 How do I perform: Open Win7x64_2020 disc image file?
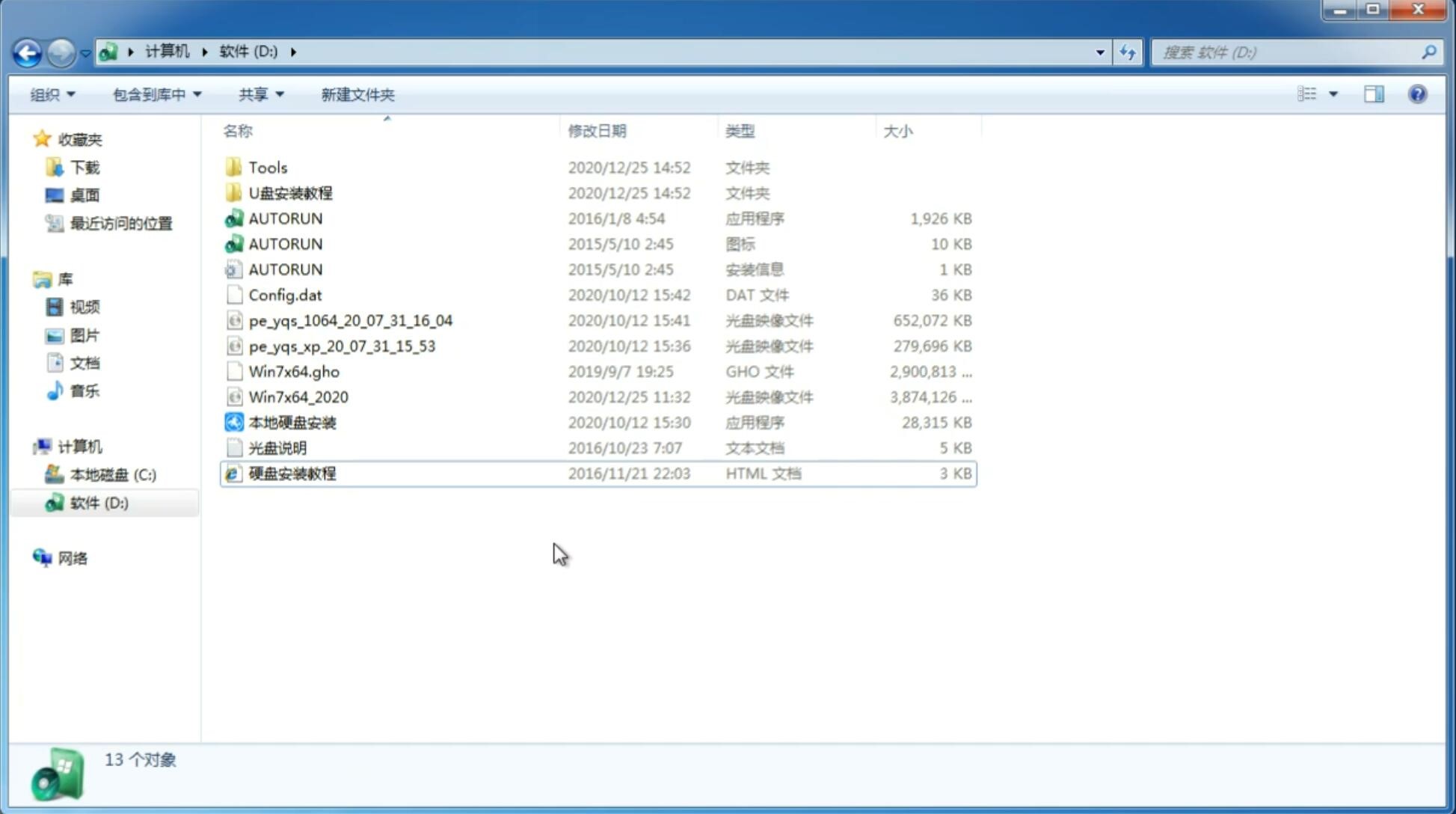coord(299,396)
